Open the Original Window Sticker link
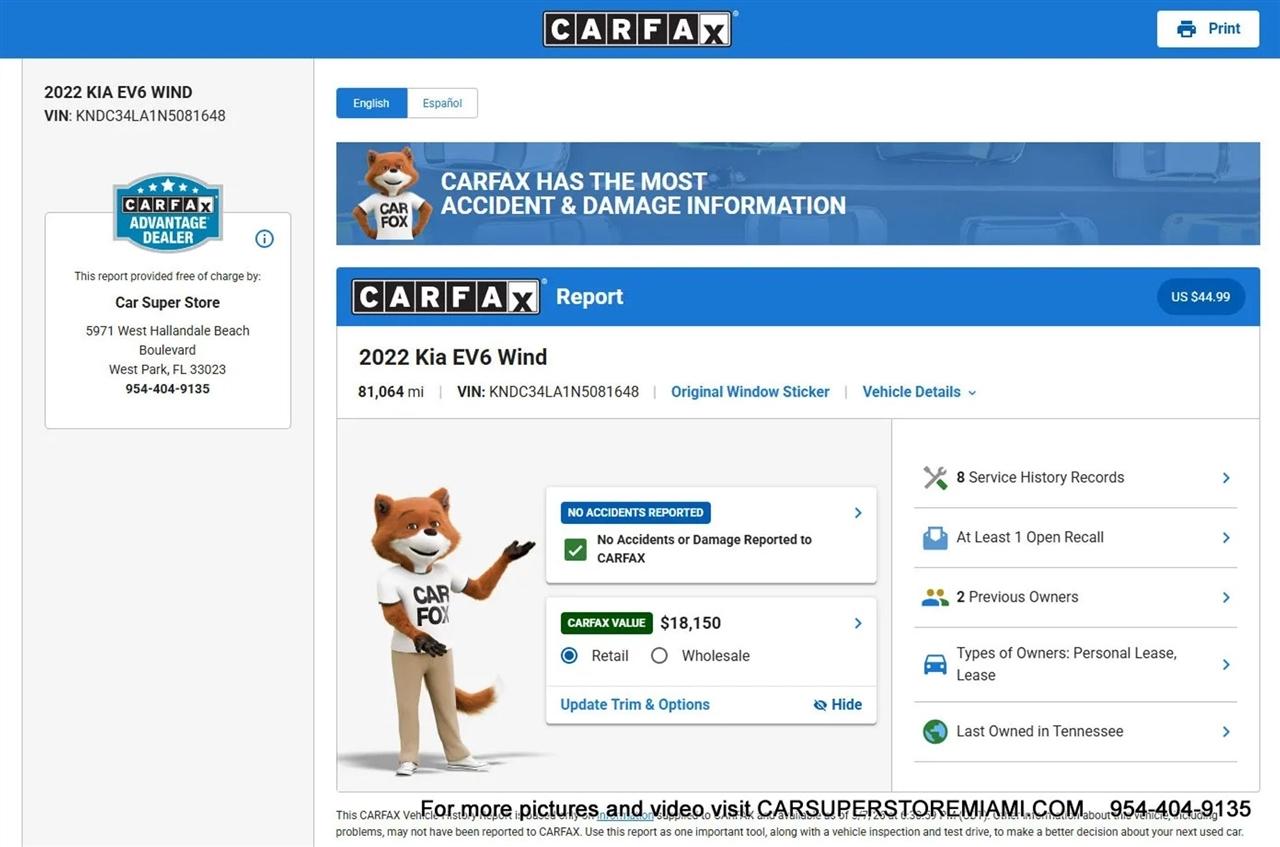This screenshot has height=847, width=1280. pos(750,392)
